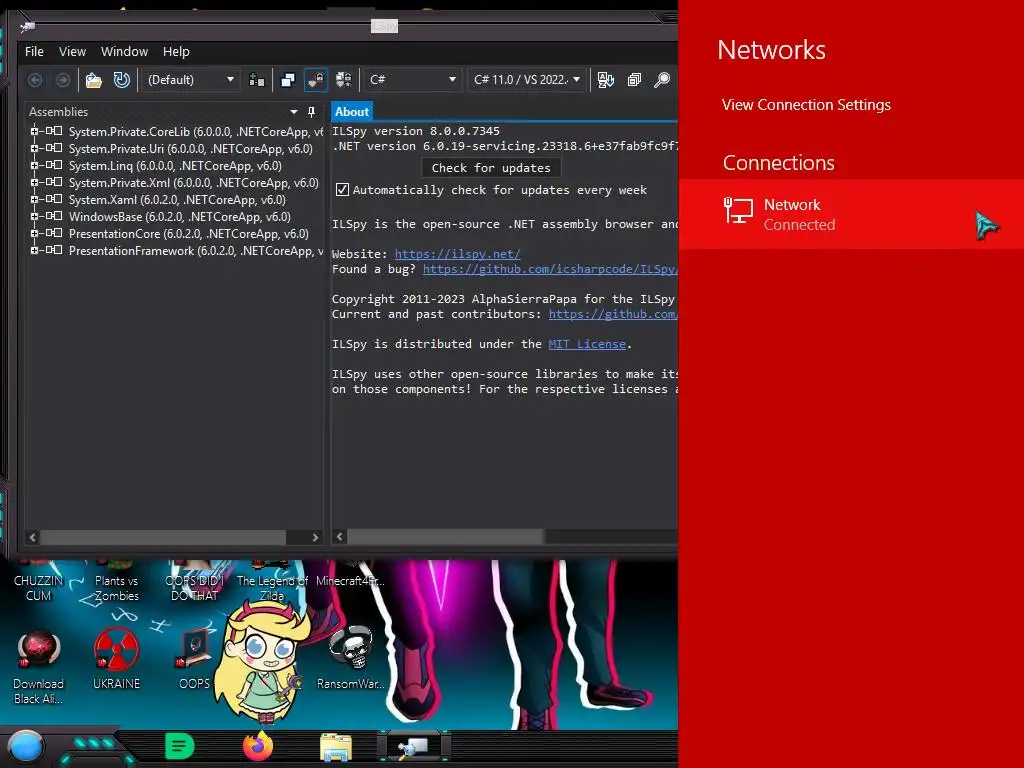Screen dimensions: 1024x768
Task: Open the CHUZZIN CUM desktop shortcut
Action: [39, 581]
